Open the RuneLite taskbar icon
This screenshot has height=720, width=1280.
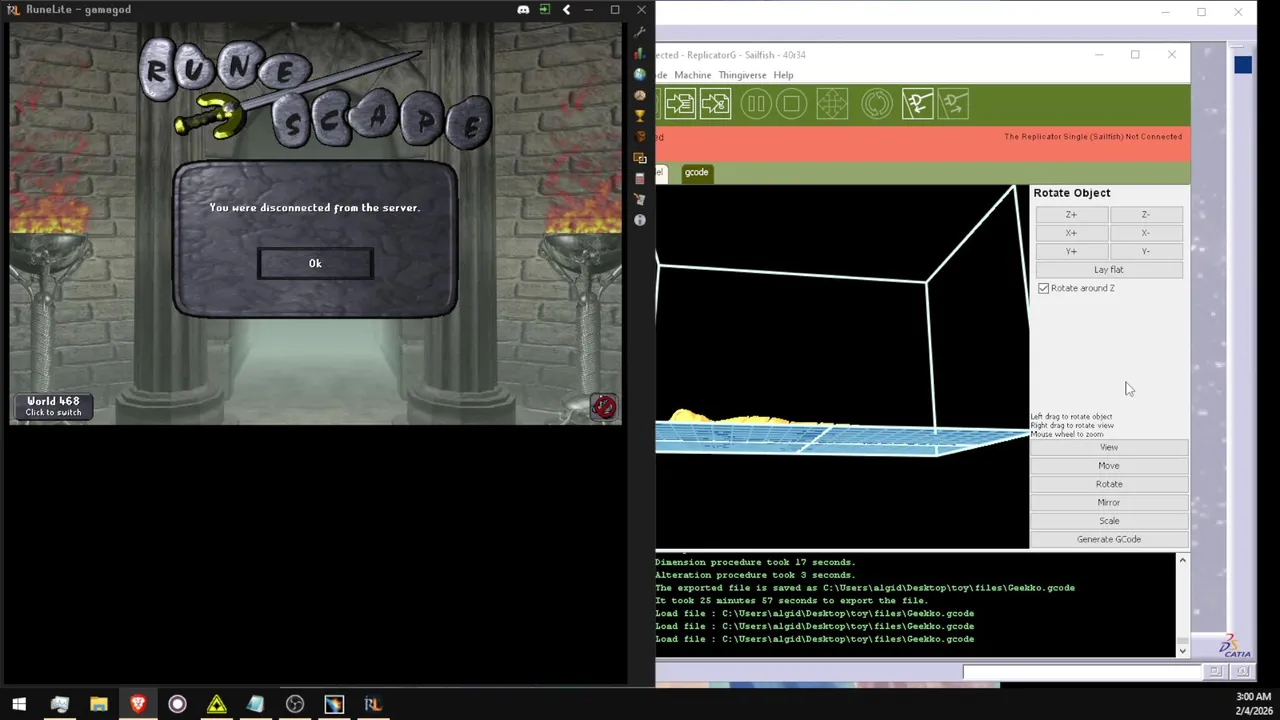coord(373,704)
